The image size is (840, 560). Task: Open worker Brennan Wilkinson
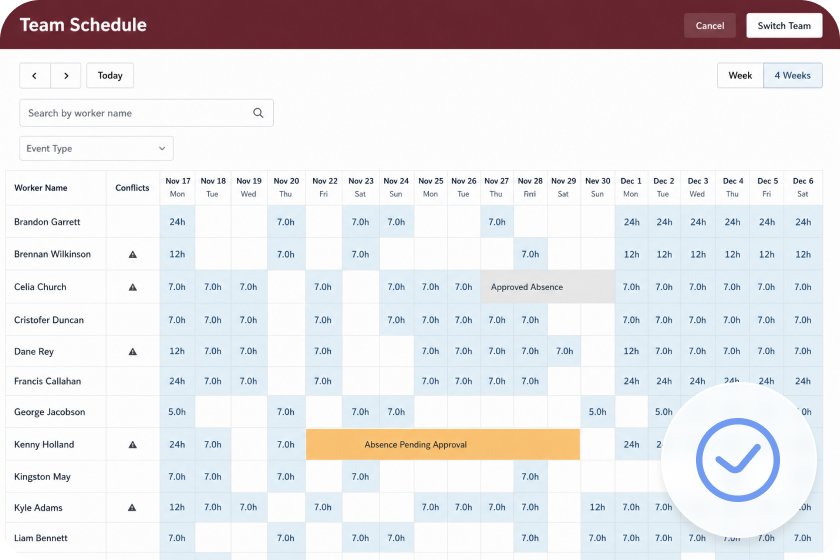point(52,254)
